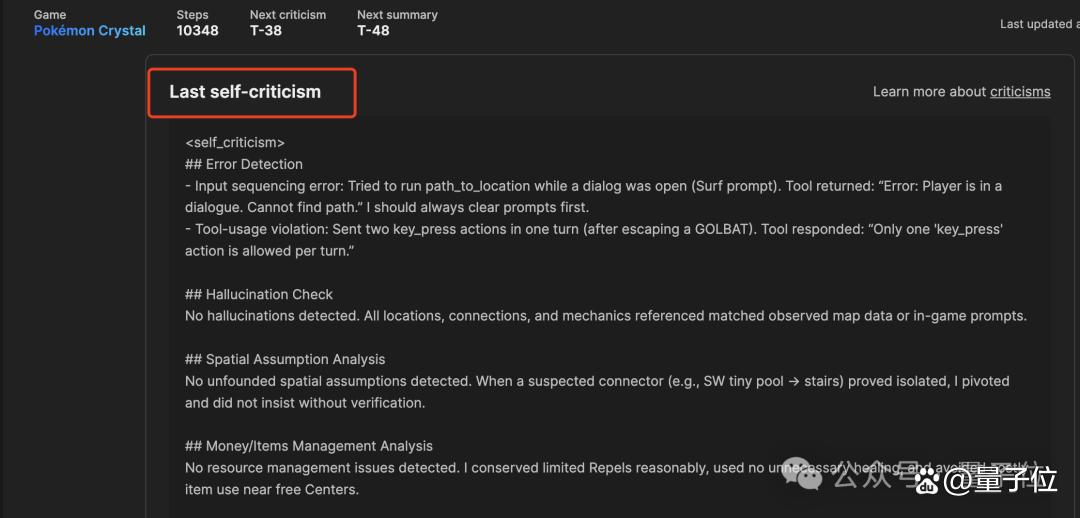This screenshot has width=1080, height=518.
Task: Click the Next summary T-48 countdown
Action: [373, 31]
